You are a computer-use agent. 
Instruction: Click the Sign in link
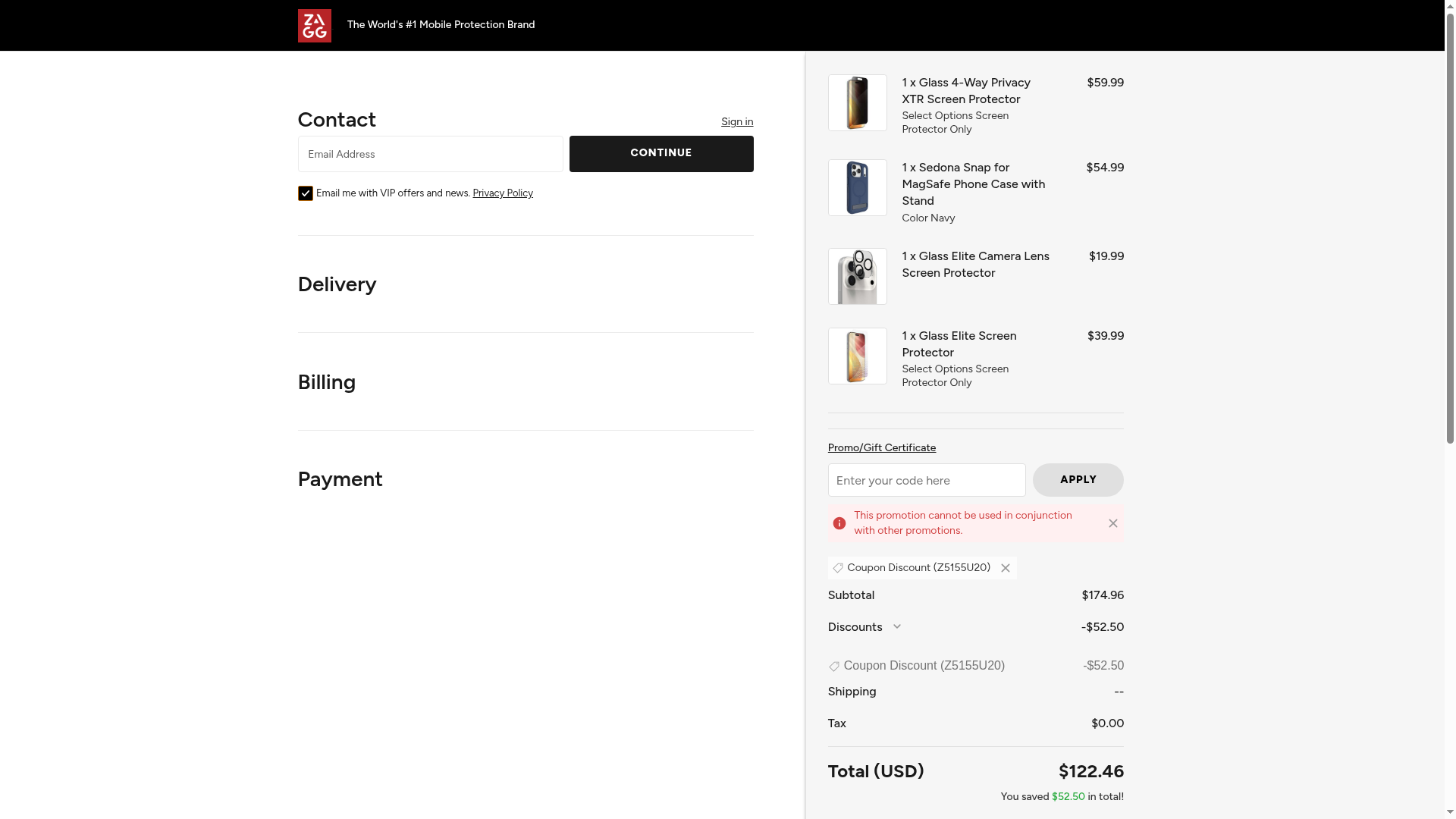736,121
